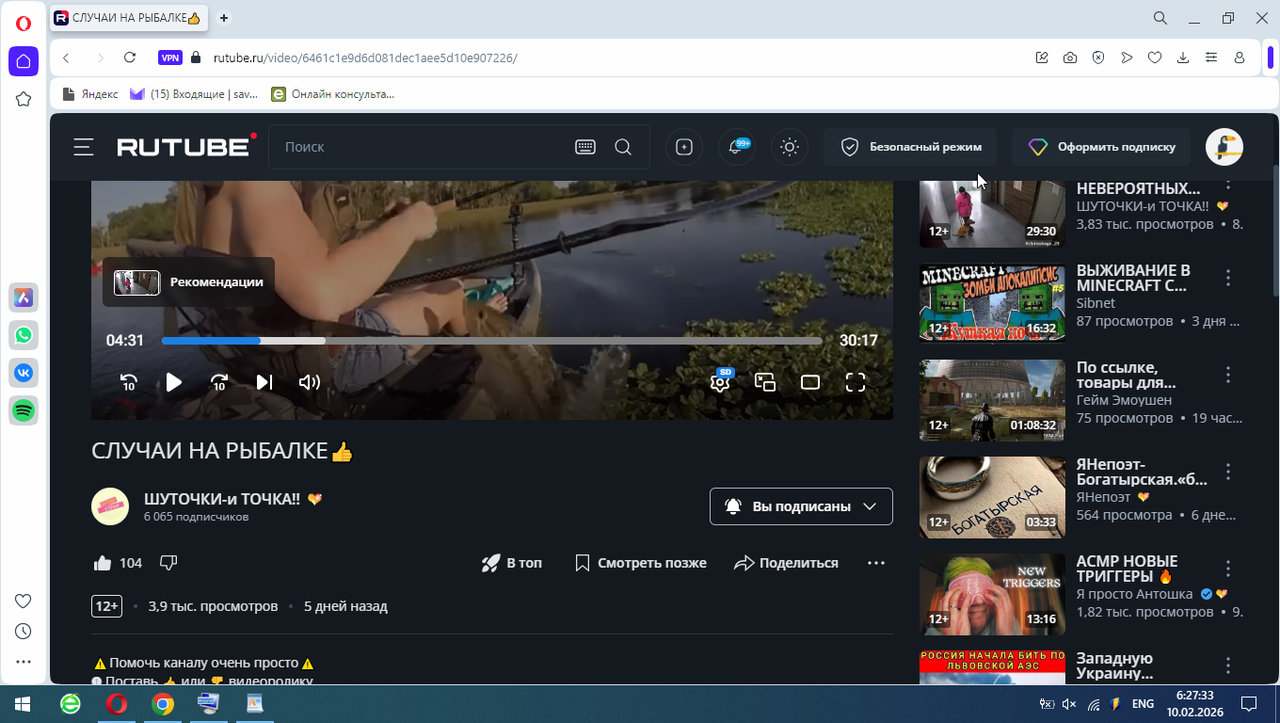Skip forward 10 seconds
The width and height of the screenshot is (1280, 723).
217,382
